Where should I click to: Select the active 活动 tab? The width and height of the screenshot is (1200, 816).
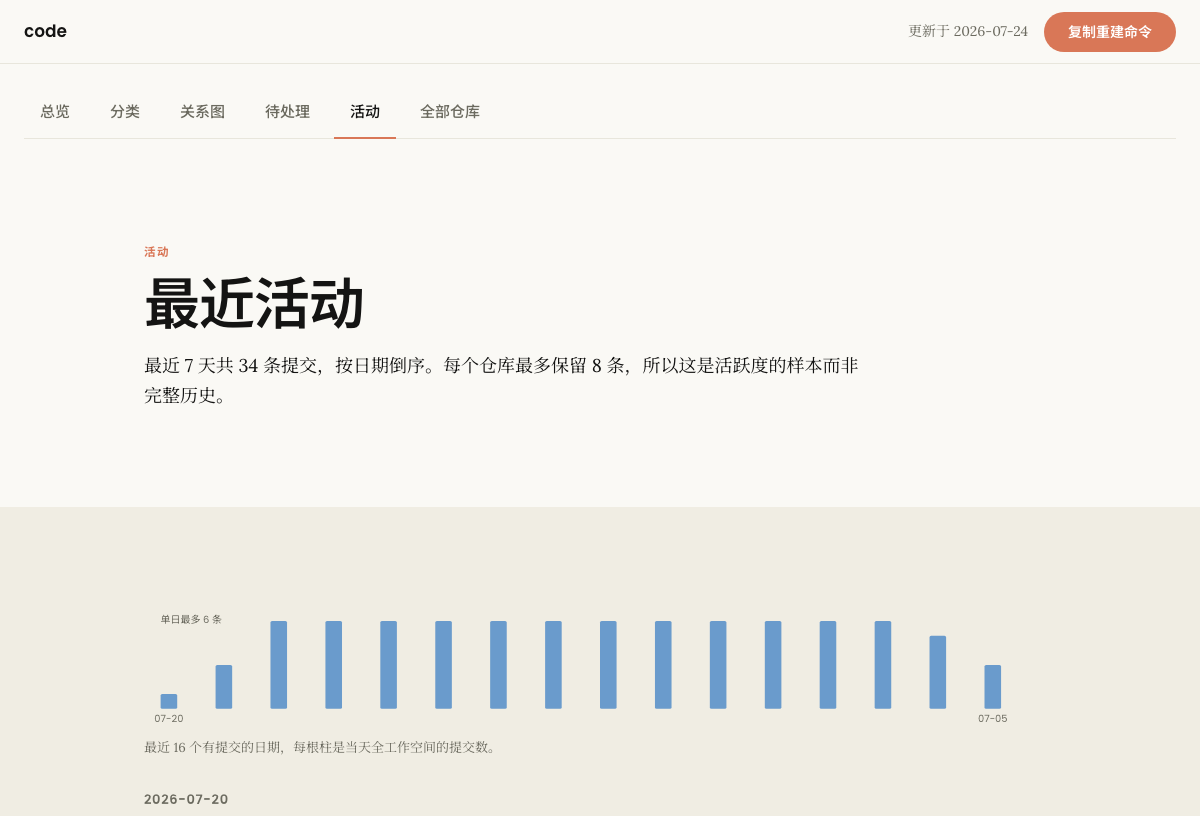pos(365,112)
